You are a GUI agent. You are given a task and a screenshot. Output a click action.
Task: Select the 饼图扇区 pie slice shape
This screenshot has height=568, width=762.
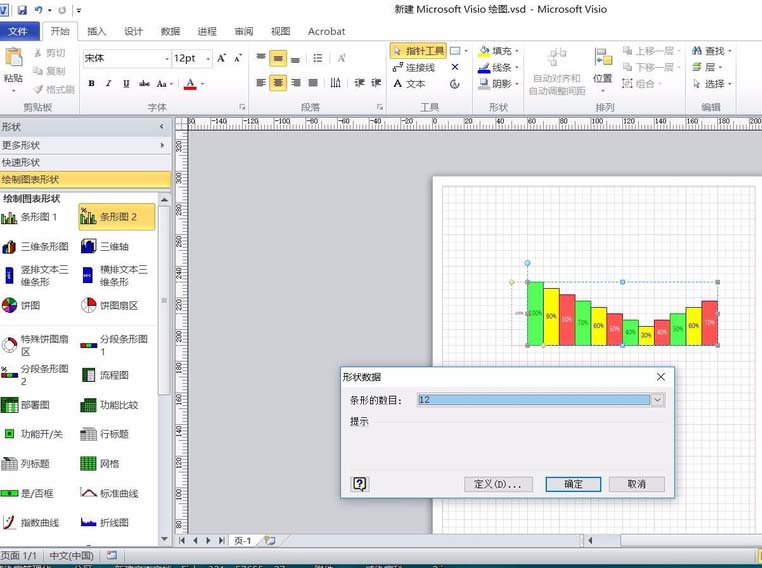tap(110, 305)
